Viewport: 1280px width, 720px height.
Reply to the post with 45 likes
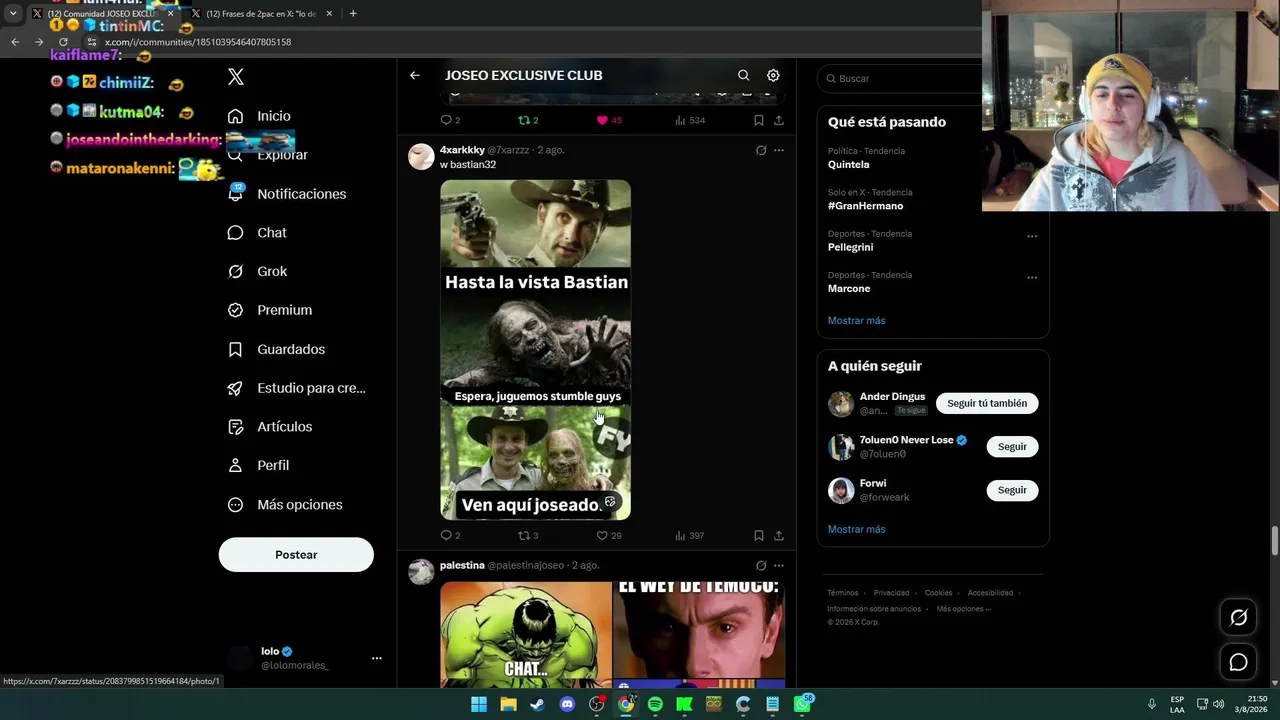point(450,120)
